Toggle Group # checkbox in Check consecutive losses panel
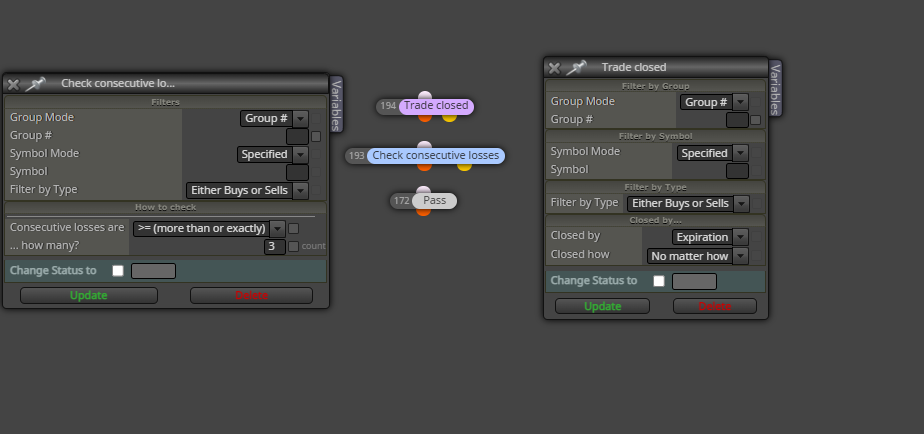 point(316,137)
